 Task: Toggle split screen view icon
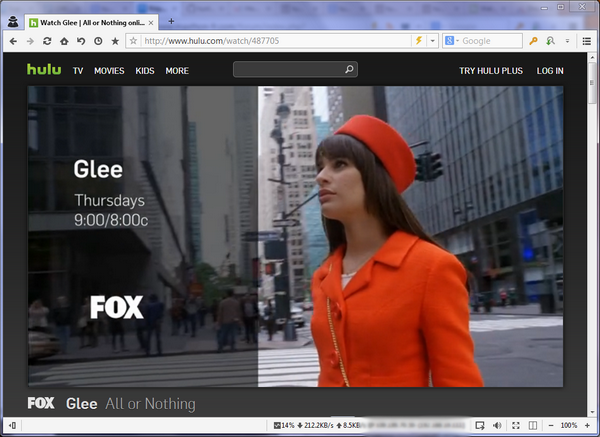click(x=533, y=425)
